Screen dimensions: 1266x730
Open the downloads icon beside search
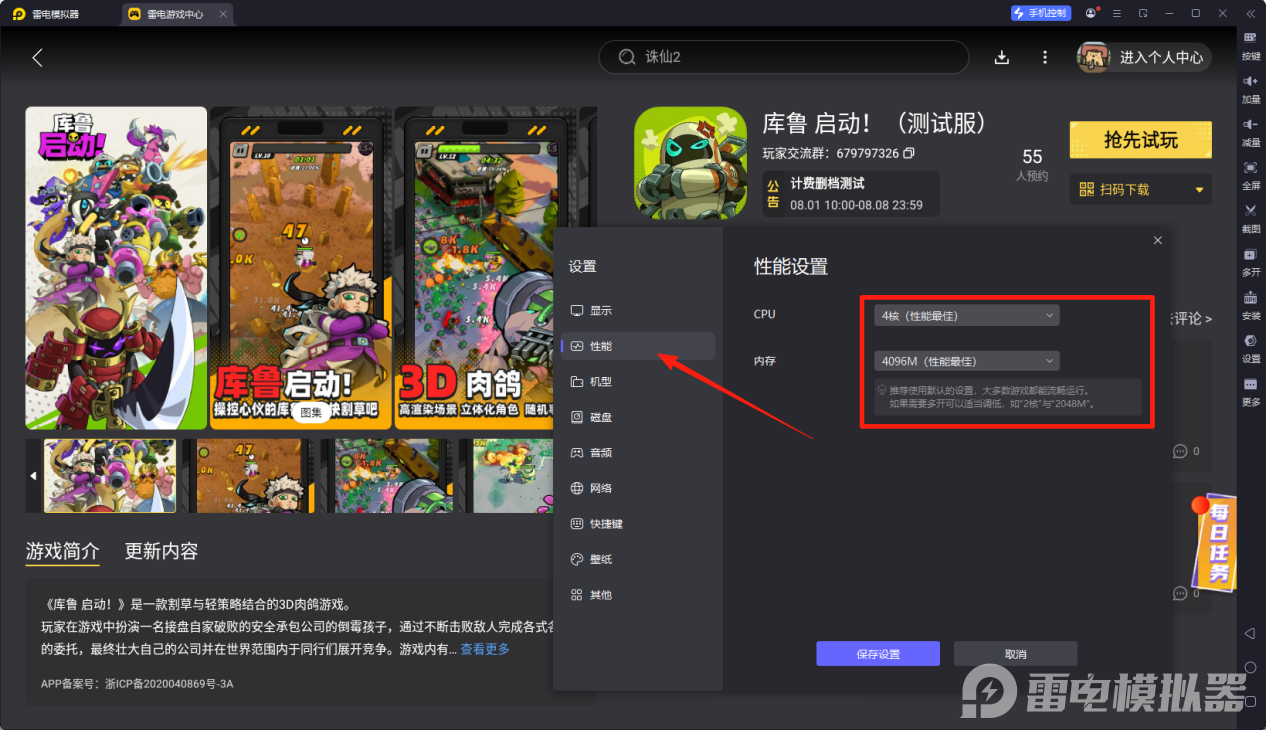(1002, 57)
